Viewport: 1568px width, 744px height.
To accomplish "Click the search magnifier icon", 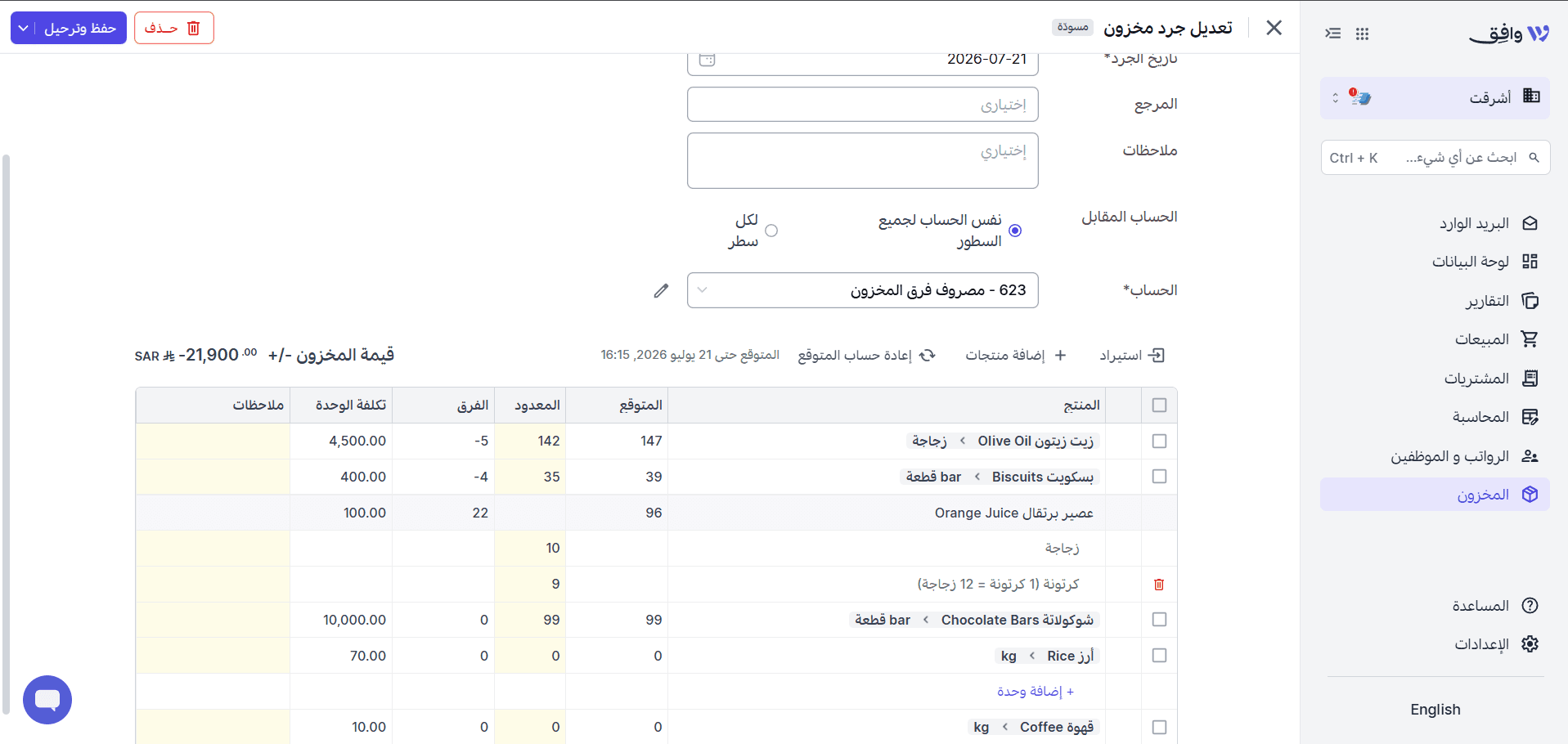I will [x=1534, y=158].
